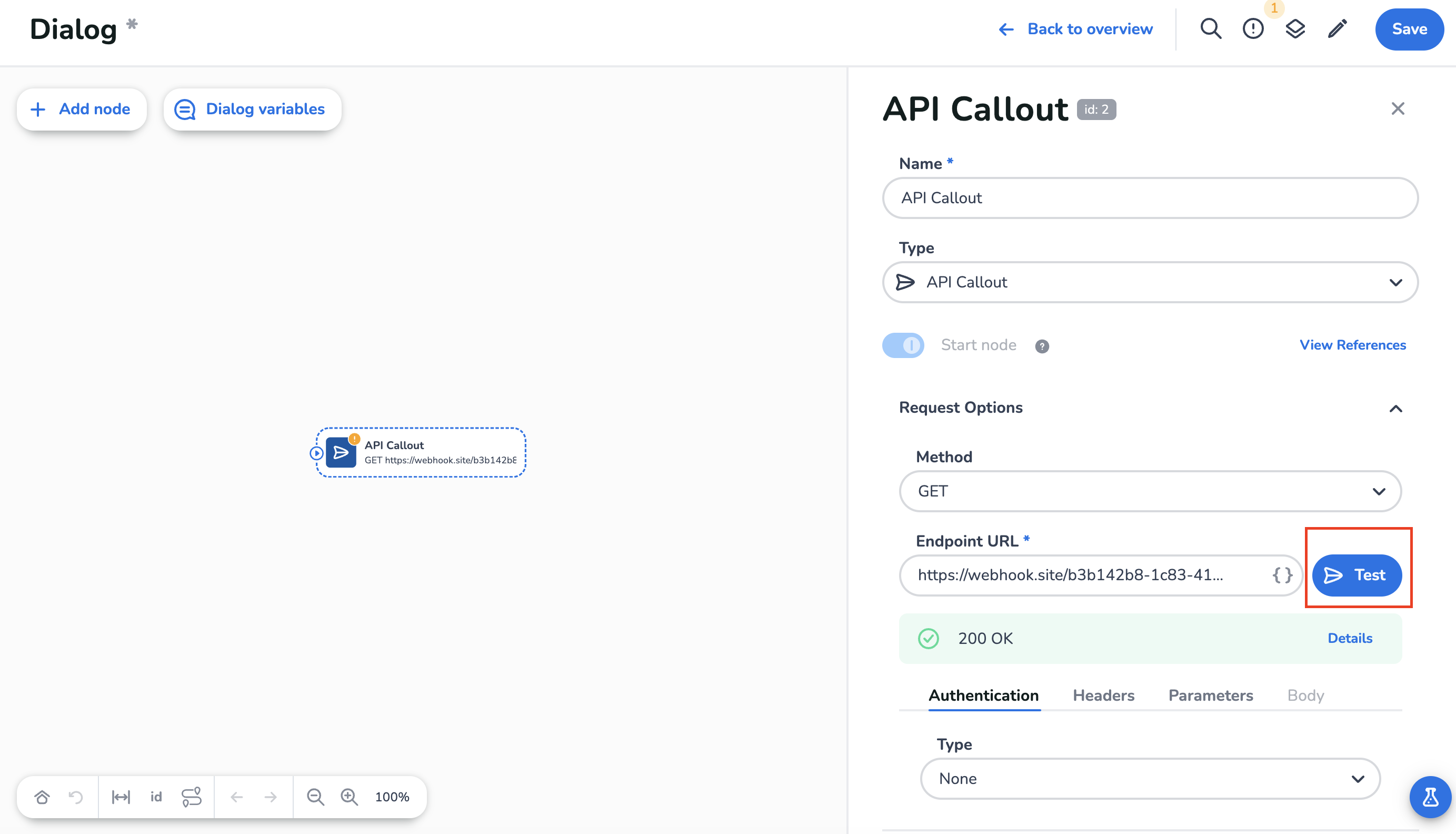The height and width of the screenshot is (834, 1456).
Task: Insert variable via curly braces icon
Action: point(1282,575)
